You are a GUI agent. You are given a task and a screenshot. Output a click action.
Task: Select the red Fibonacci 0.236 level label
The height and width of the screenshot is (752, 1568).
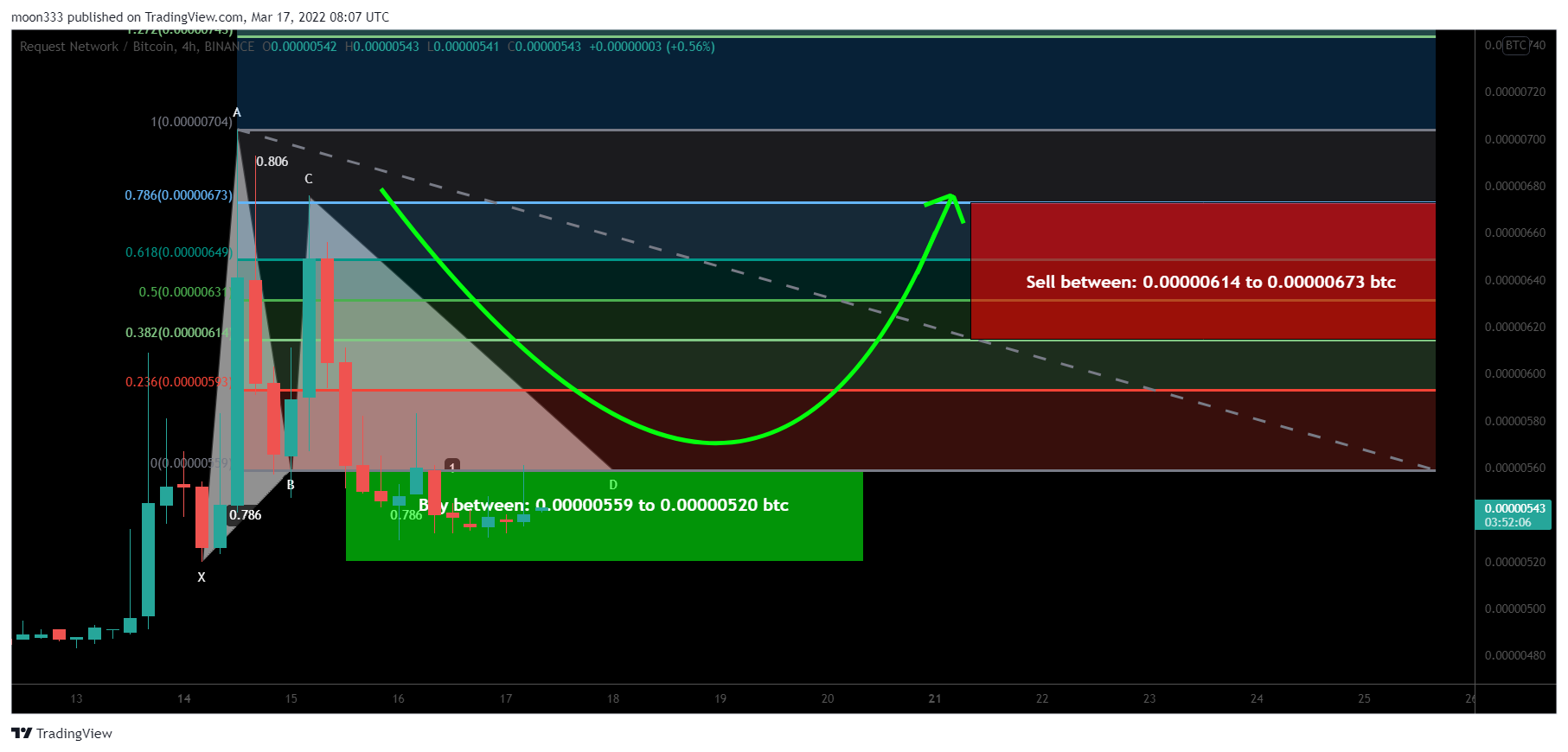[178, 382]
